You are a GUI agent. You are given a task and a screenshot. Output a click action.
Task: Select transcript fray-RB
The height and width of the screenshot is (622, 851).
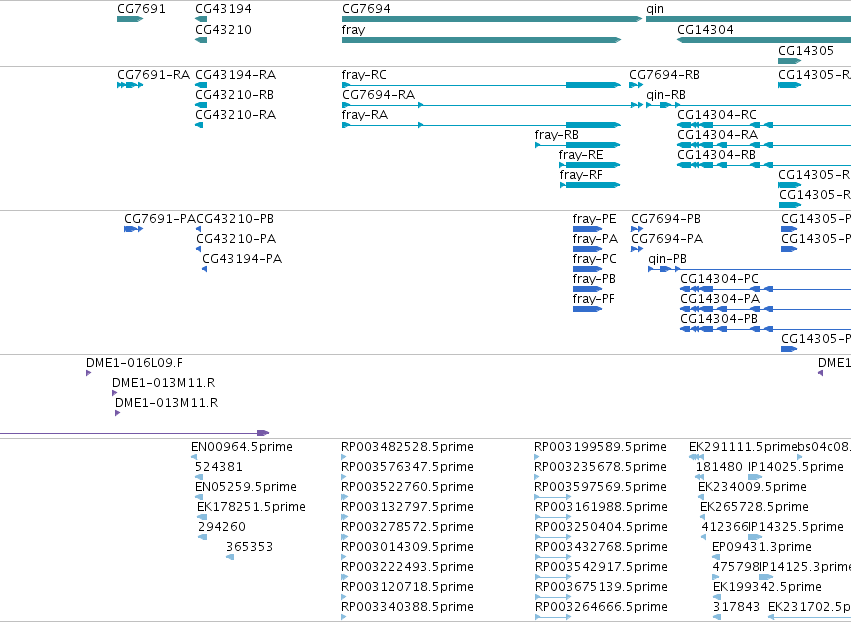[577, 145]
